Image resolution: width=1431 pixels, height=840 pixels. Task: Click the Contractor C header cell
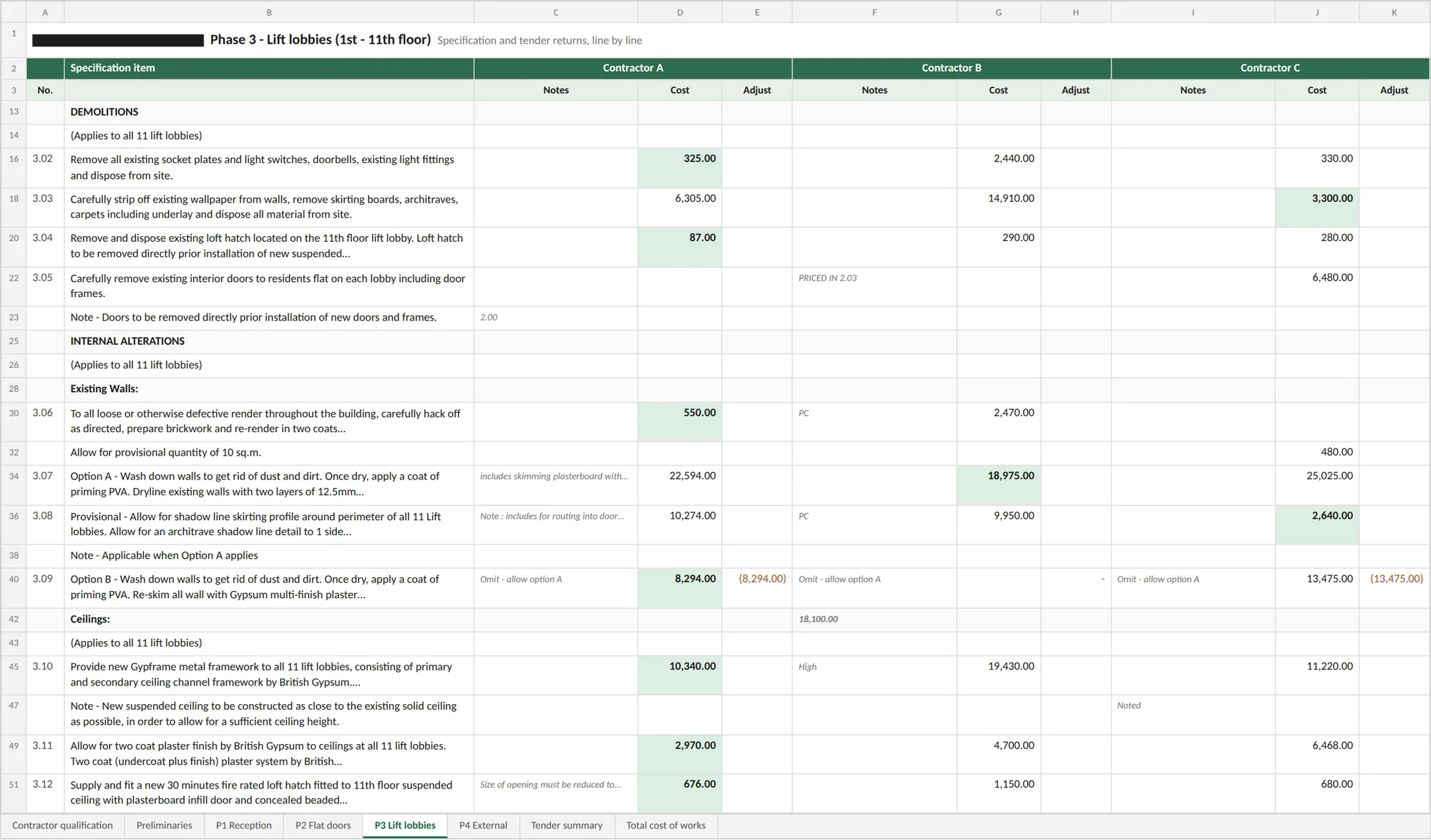pos(1270,68)
